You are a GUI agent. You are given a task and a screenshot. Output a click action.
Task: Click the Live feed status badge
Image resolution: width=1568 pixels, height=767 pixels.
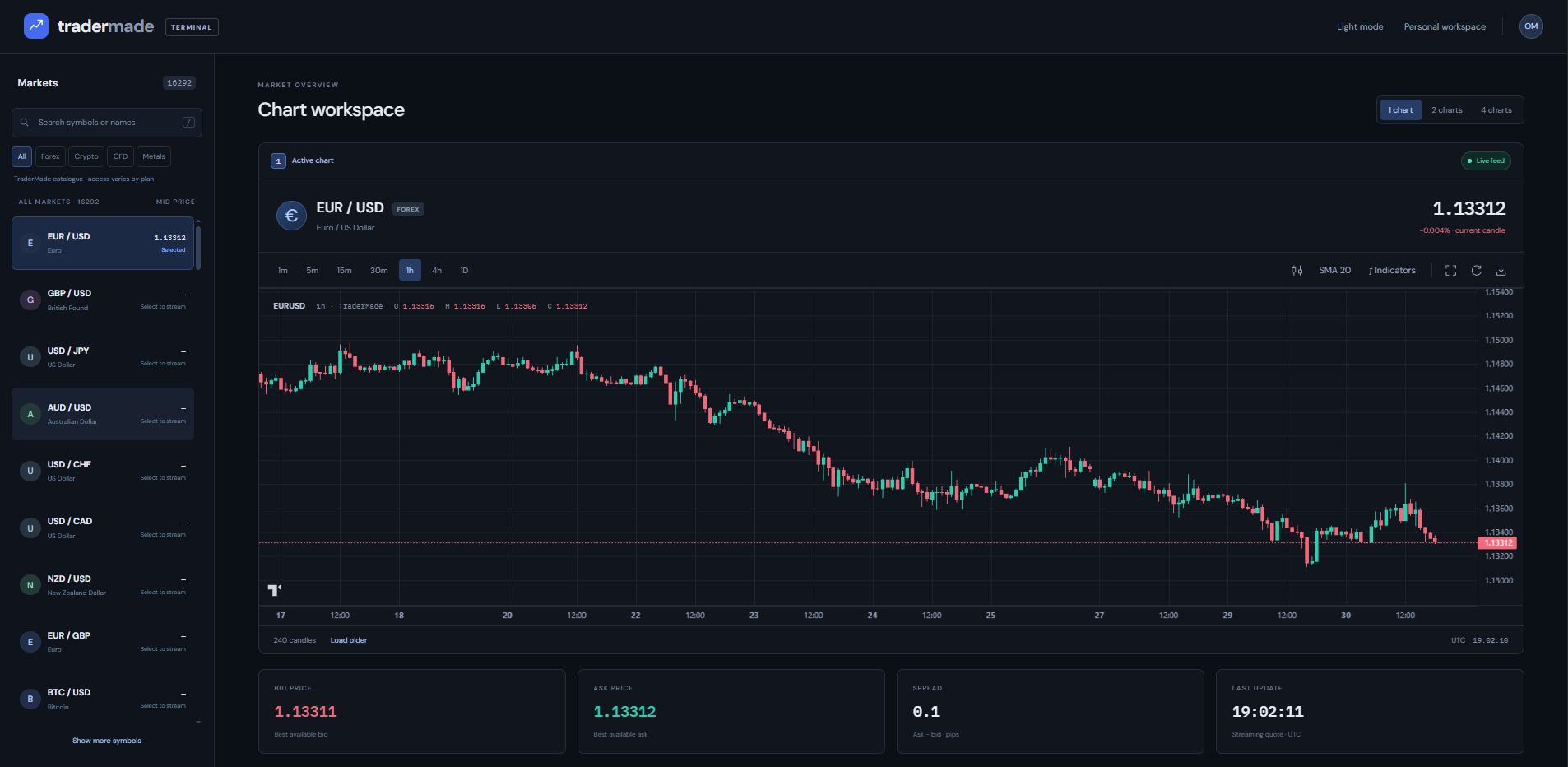1486,160
